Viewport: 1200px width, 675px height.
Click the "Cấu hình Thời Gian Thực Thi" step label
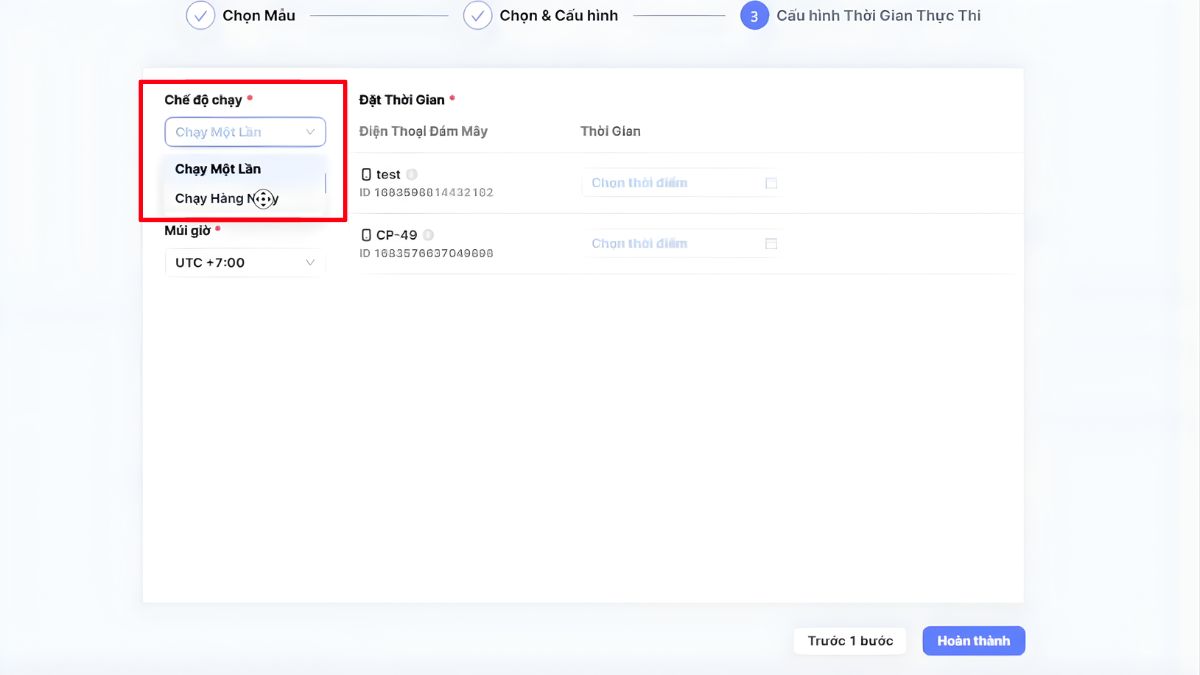click(x=880, y=15)
